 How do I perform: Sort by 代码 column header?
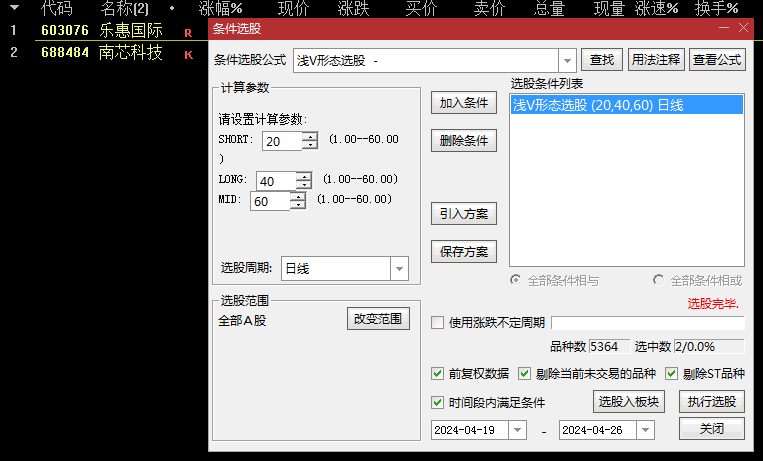pyautogui.click(x=57, y=8)
